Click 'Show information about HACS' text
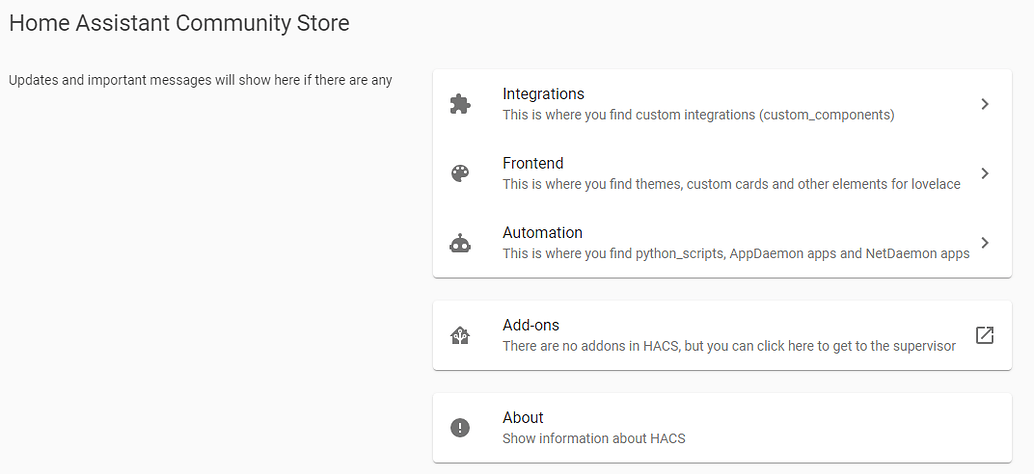 pos(594,438)
